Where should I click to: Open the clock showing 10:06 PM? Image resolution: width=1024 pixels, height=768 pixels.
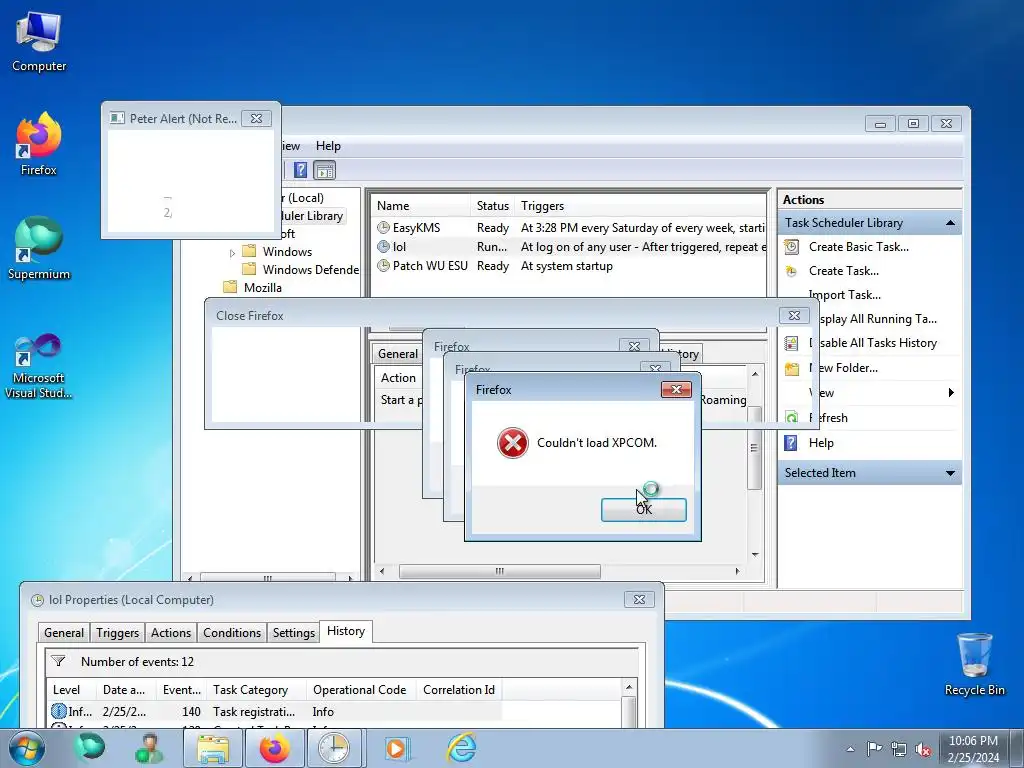[973, 749]
